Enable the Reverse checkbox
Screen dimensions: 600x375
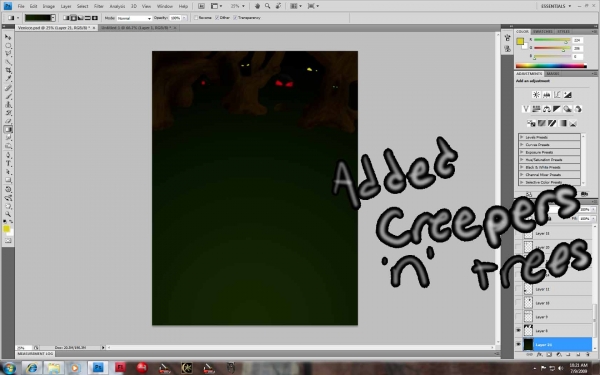tap(196, 18)
